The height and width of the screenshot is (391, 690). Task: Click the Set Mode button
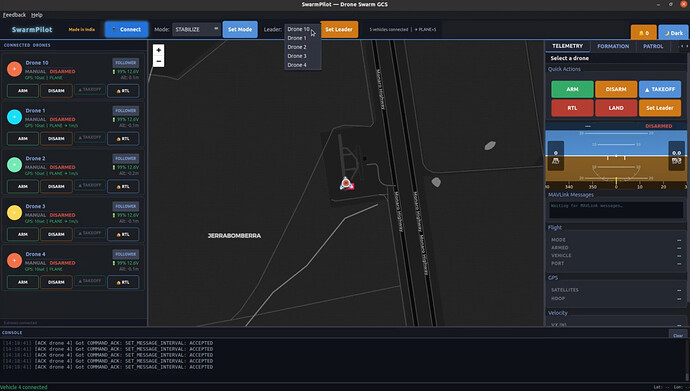point(240,29)
